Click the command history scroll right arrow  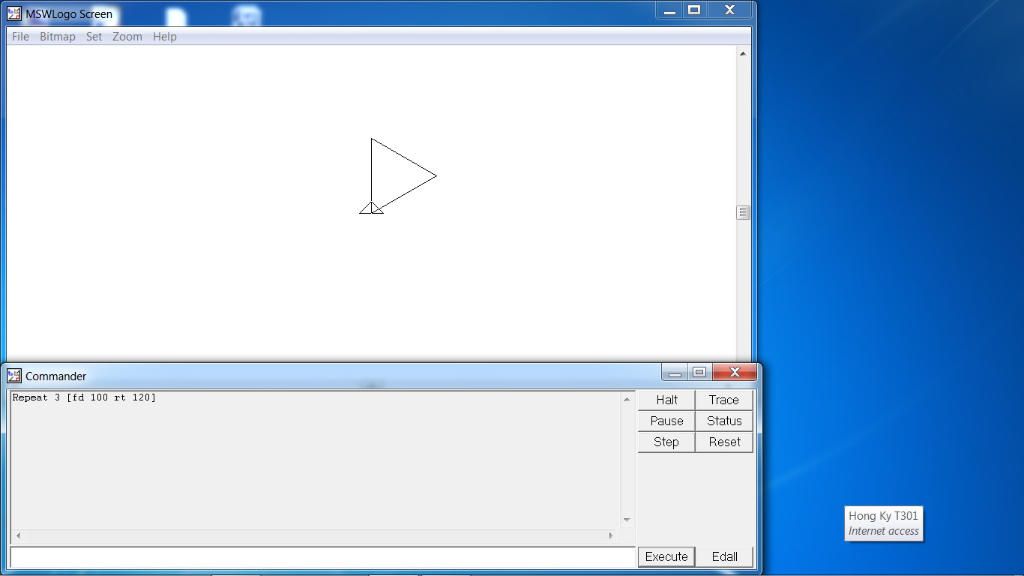coord(611,536)
